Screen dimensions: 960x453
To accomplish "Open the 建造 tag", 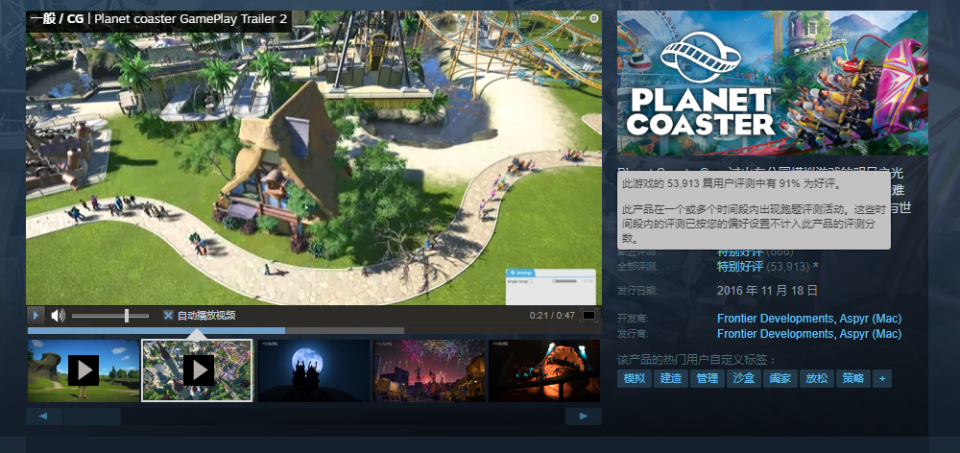I will 671,378.
